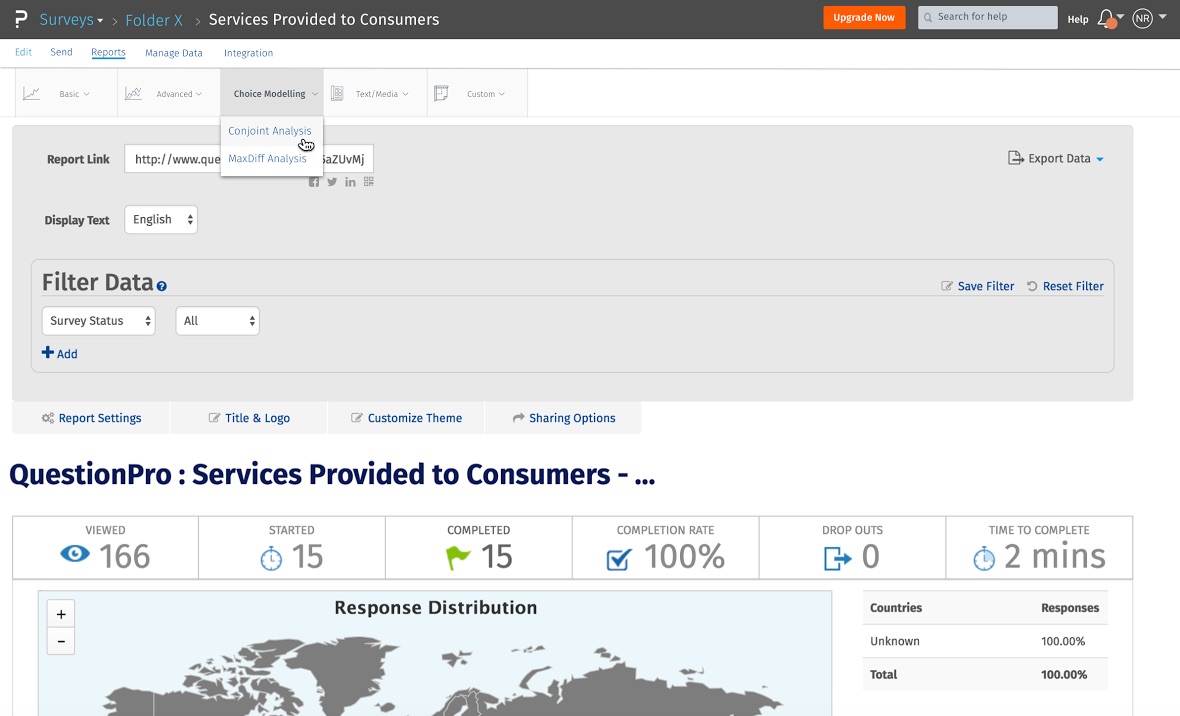This screenshot has height=716, width=1180.
Task: Click Save Filter
Action: pos(978,286)
